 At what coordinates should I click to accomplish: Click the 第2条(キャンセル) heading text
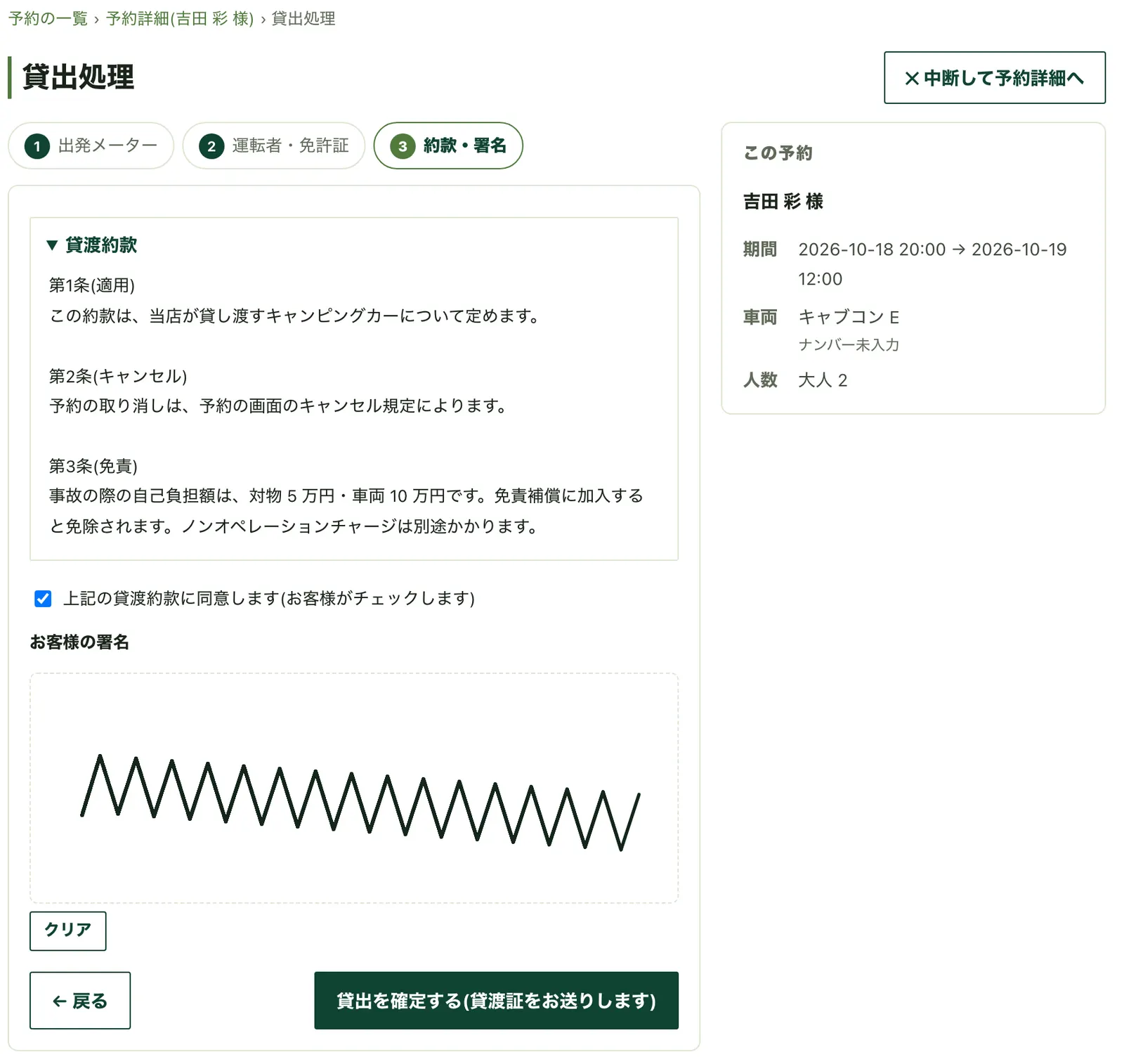[x=118, y=376]
